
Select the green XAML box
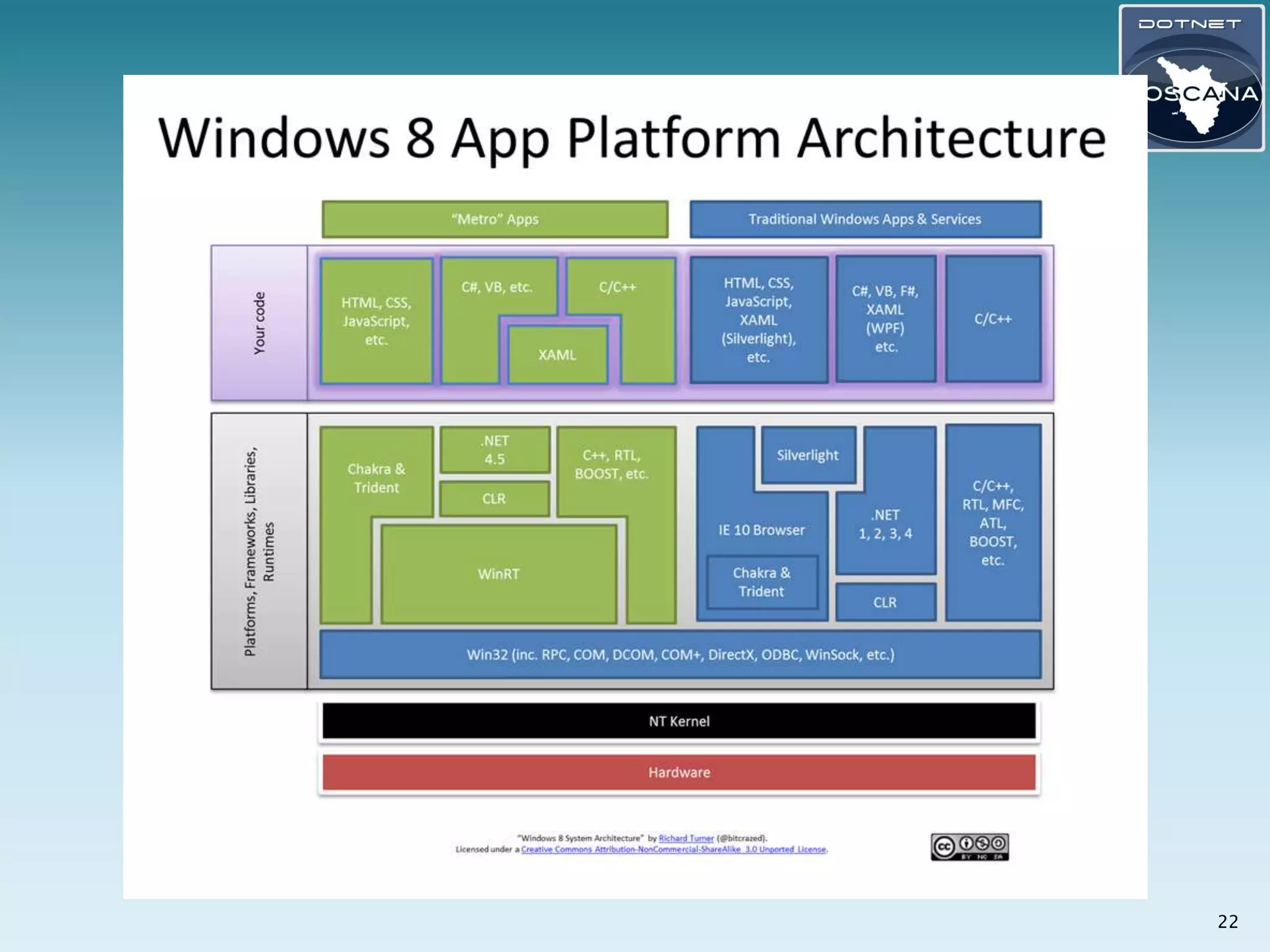[557, 355]
